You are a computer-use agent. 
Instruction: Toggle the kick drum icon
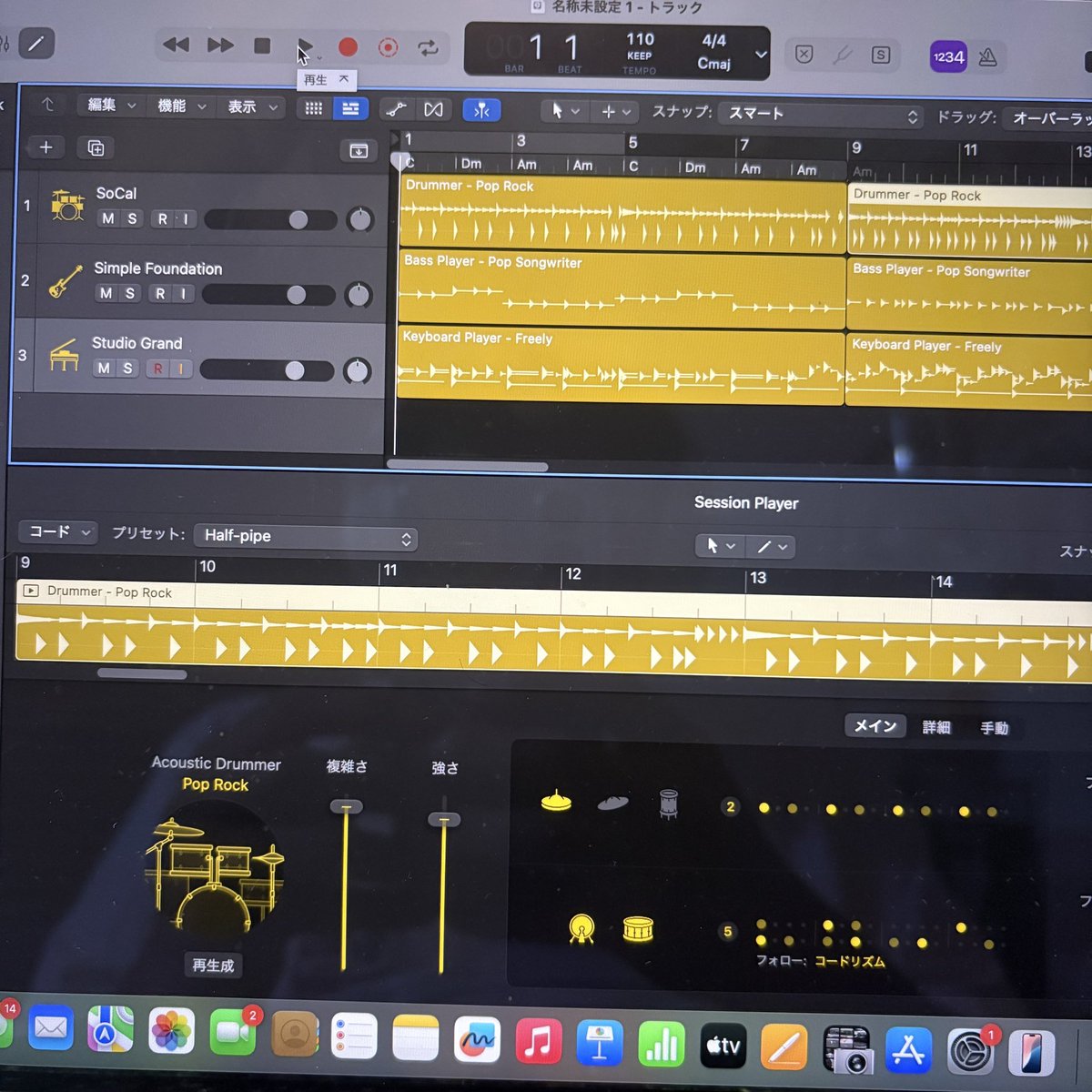581,928
